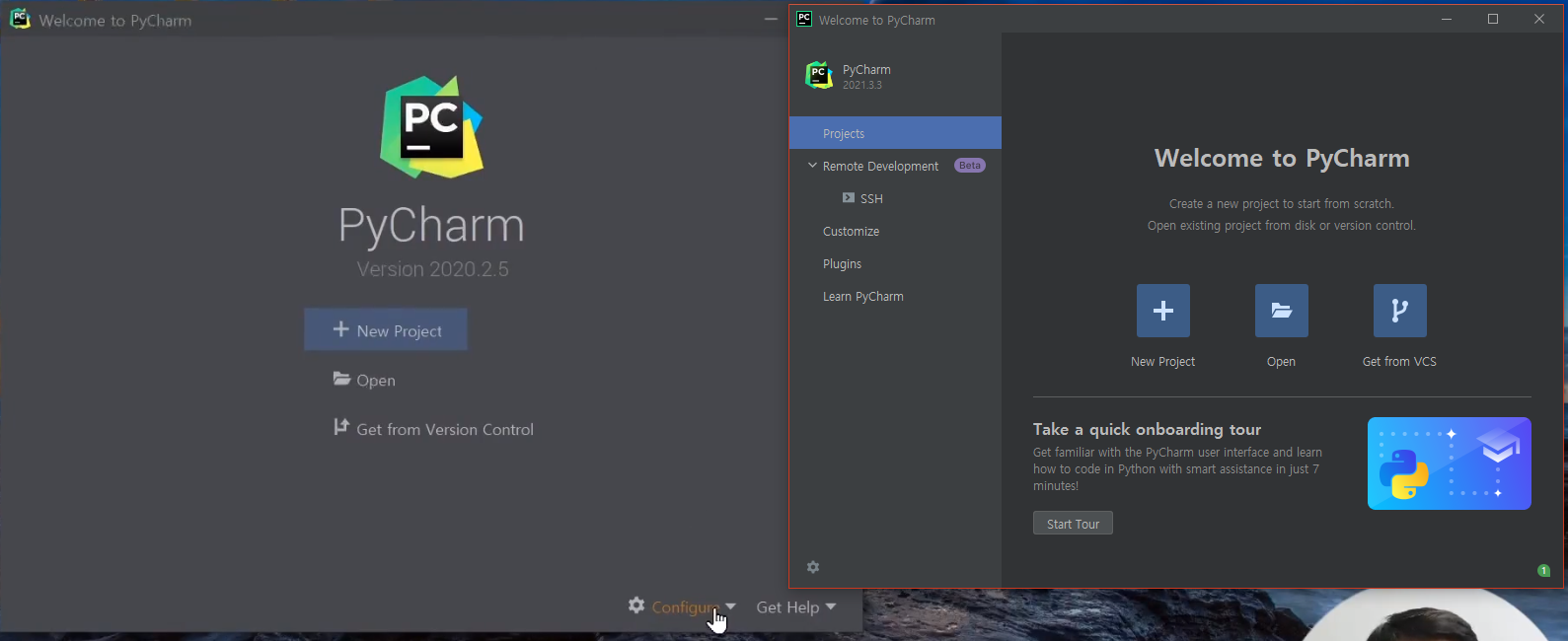1568x641 pixels.
Task: Click Start Tour button
Action: (x=1073, y=524)
